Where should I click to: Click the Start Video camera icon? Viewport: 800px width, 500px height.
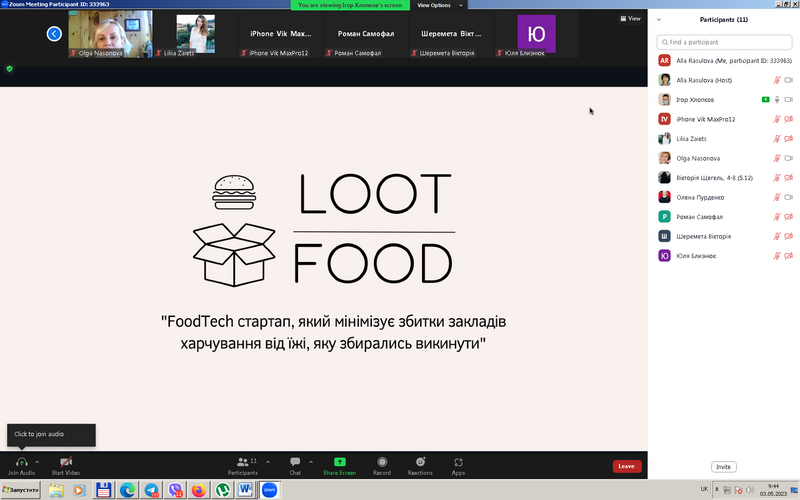66,462
